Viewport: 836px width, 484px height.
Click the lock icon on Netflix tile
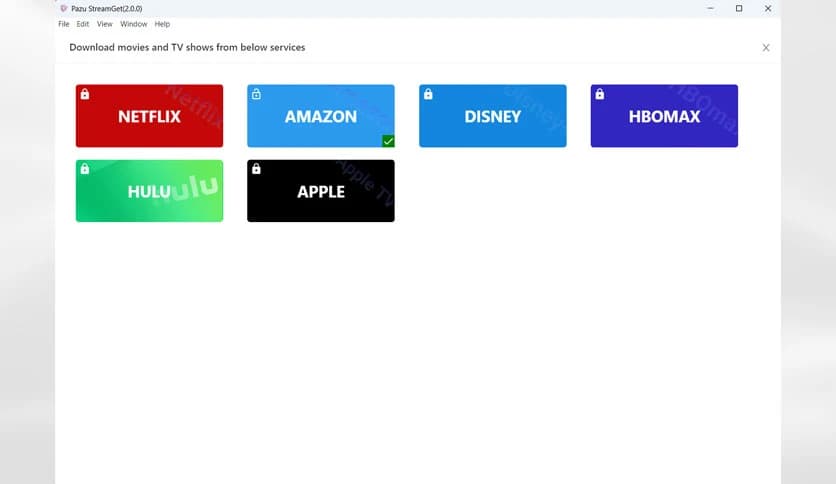pyautogui.click(x=85, y=94)
